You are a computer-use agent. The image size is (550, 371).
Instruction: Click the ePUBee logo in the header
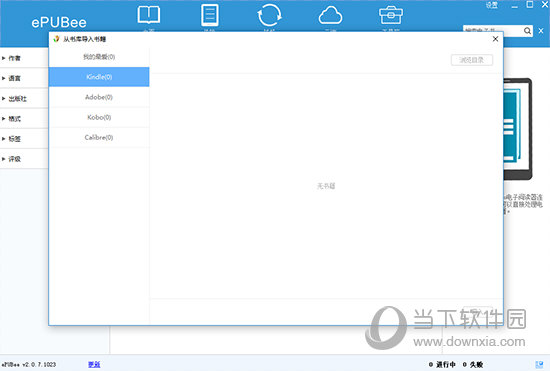pyautogui.click(x=59, y=22)
